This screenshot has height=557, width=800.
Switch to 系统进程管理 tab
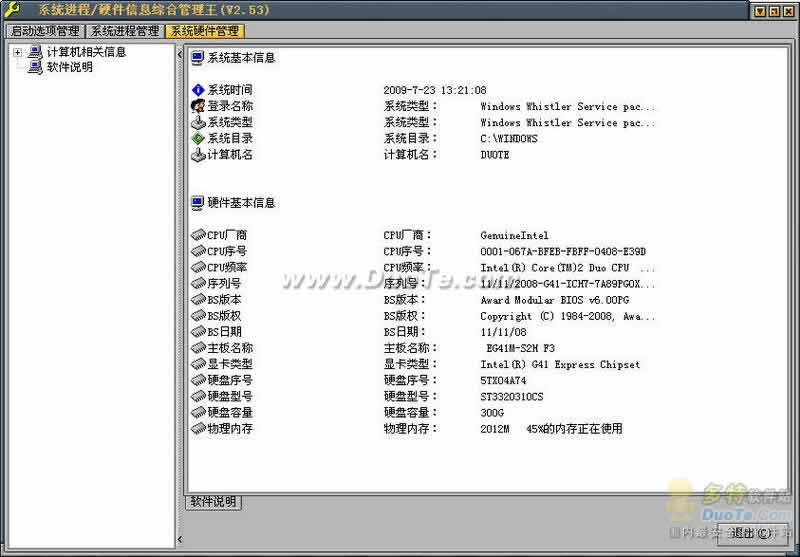click(x=125, y=31)
